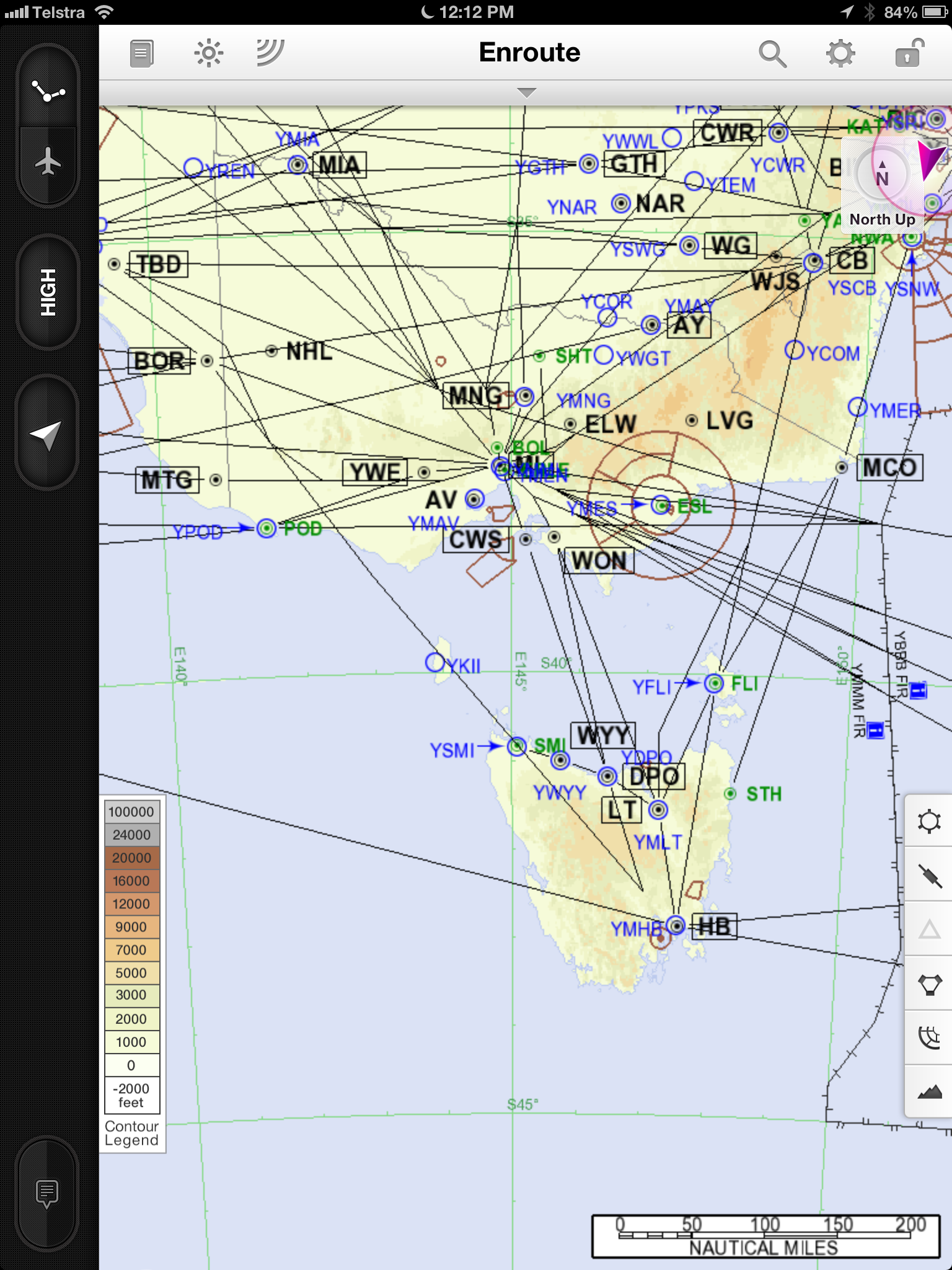The height and width of the screenshot is (1270, 952).
Task: Tap the Enroute title
Action: pyautogui.click(x=529, y=53)
